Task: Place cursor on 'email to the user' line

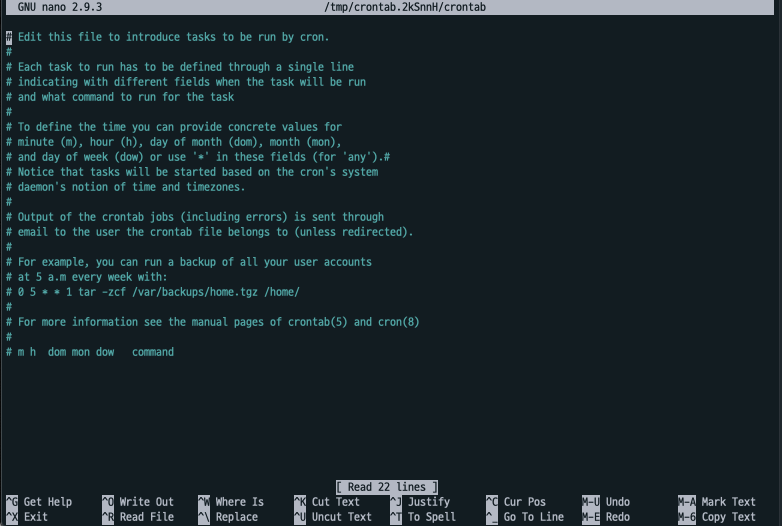Action: 209,231
